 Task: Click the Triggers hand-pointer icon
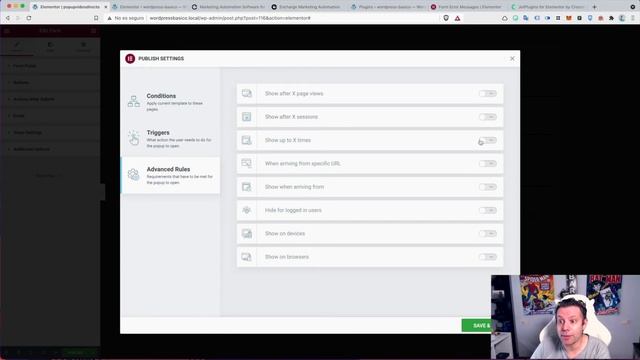pyautogui.click(x=133, y=138)
